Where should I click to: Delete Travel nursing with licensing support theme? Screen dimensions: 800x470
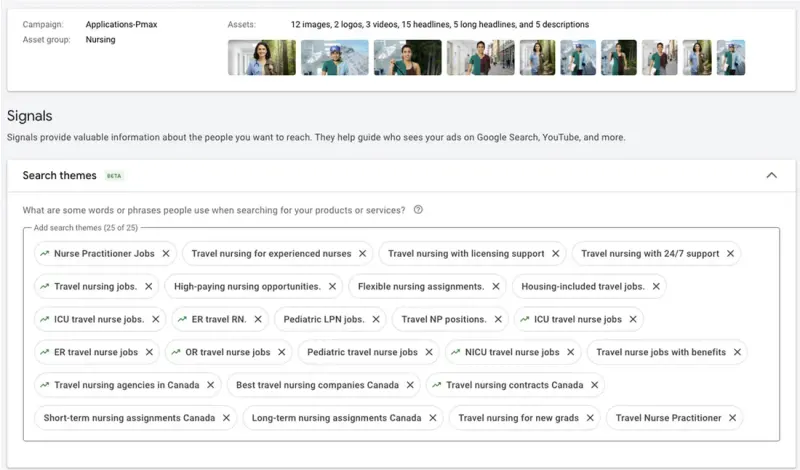[556, 254]
